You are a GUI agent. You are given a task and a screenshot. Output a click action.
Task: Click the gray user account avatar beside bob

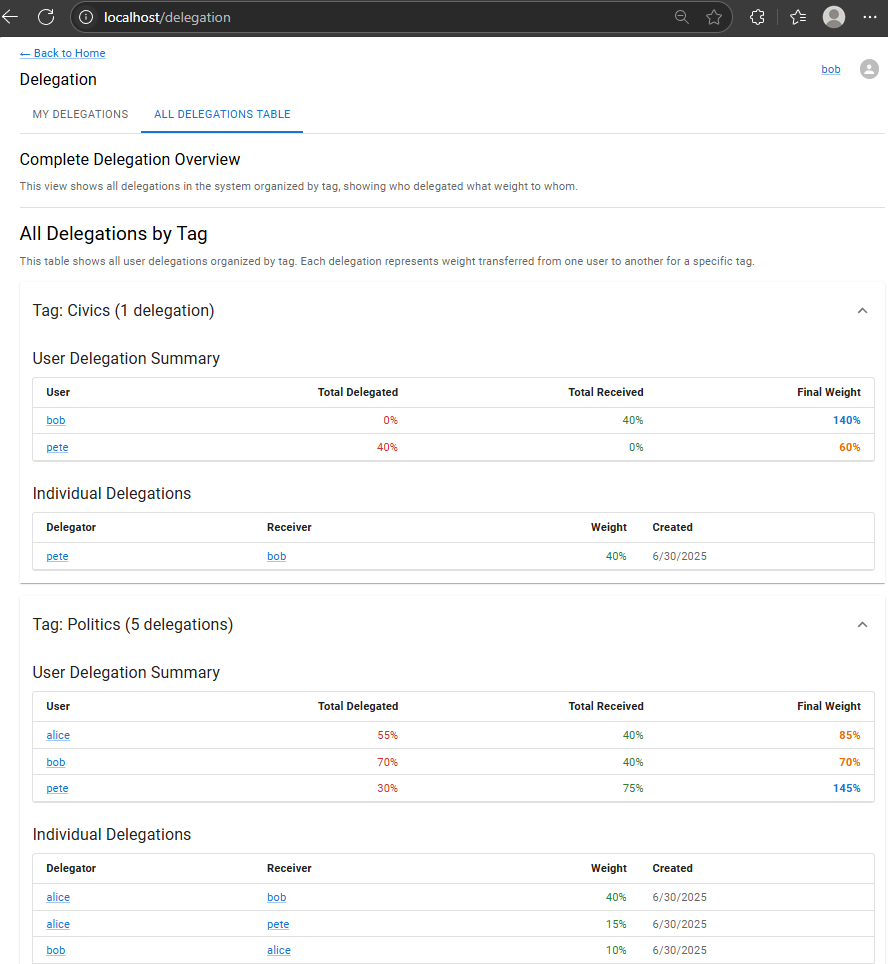tap(869, 69)
